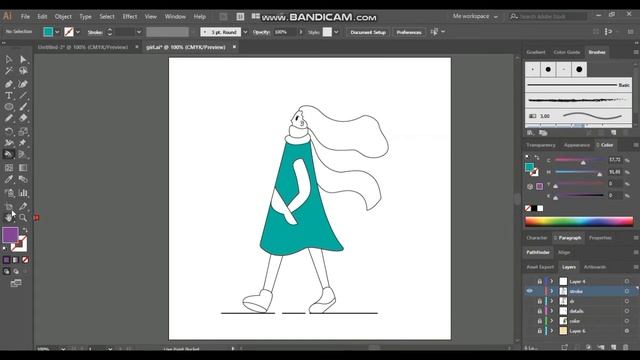Expand the color layer
Screen dimensions: 640x360
point(551,321)
